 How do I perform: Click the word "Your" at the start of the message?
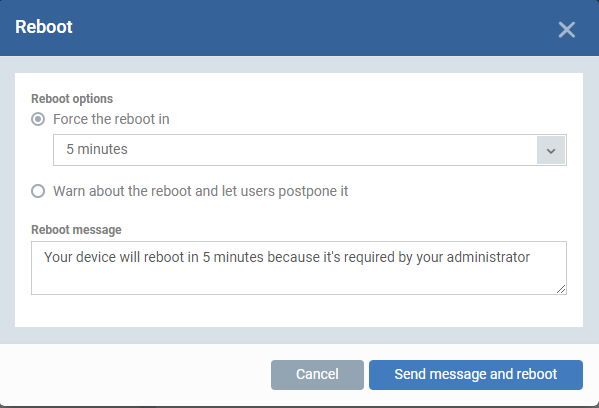pyautogui.click(x=58, y=257)
